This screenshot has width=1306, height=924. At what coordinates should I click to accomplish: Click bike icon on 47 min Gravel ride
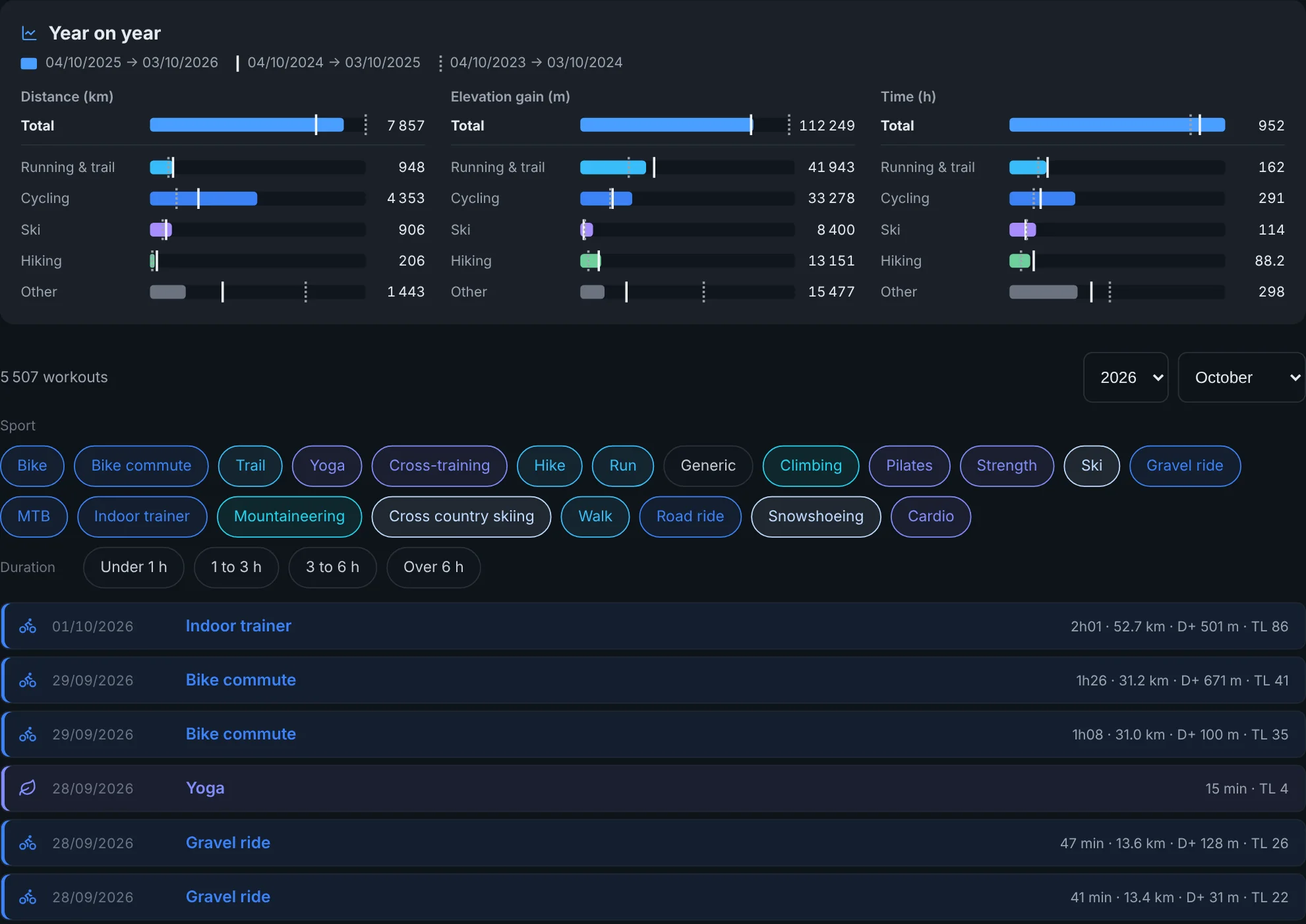coord(28,843)
